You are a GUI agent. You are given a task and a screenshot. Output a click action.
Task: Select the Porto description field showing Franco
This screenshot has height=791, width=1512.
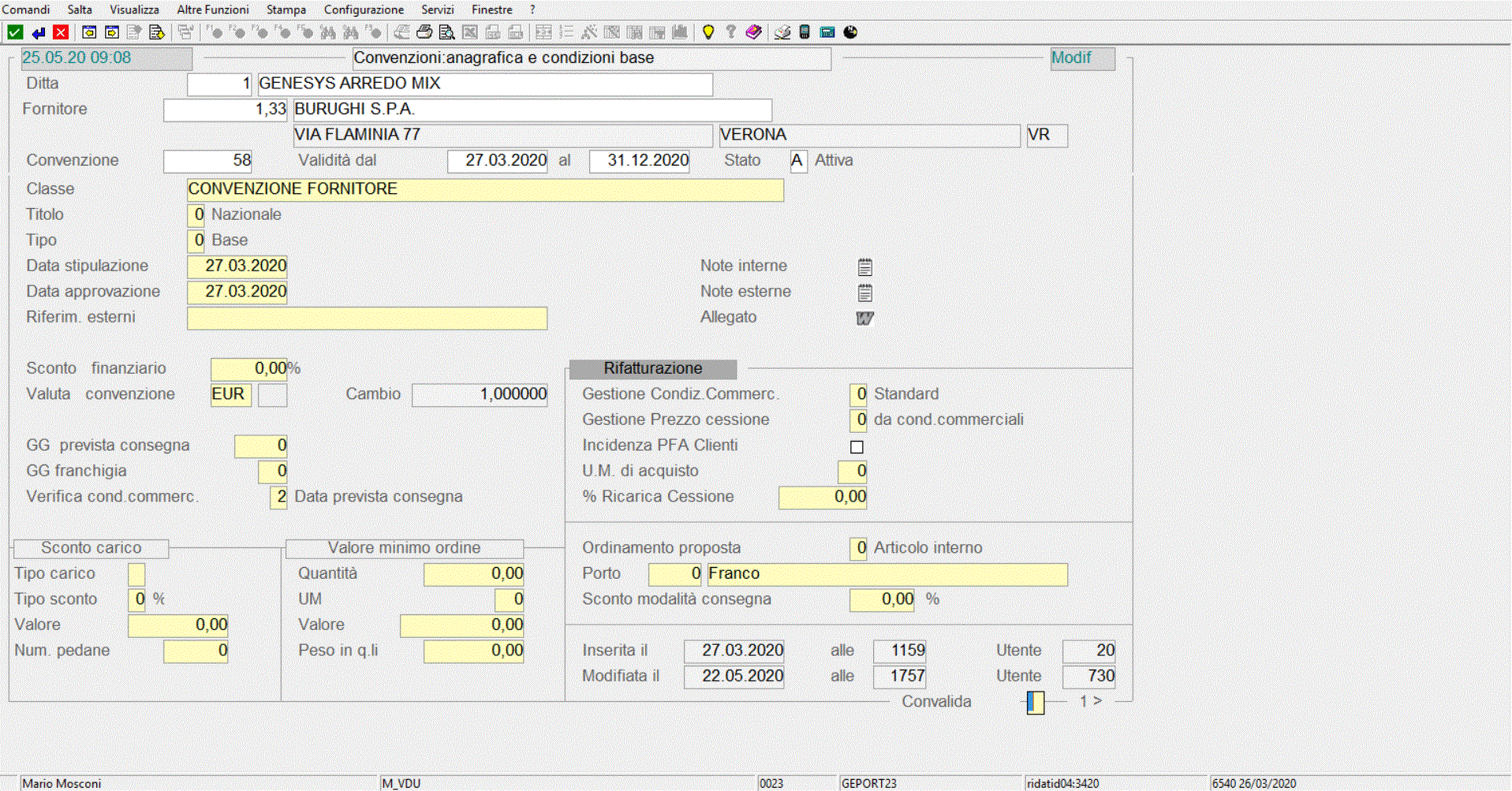pos(887,574)
